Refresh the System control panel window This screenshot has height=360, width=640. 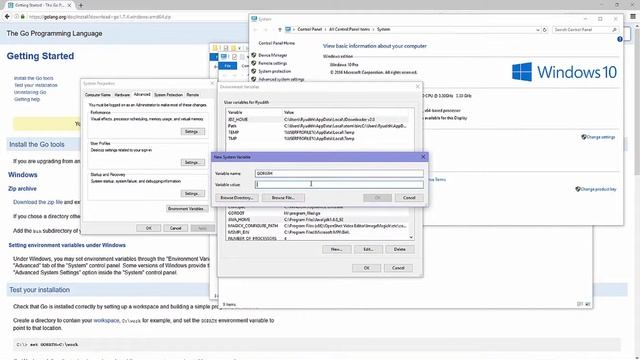tap(544, 29)
